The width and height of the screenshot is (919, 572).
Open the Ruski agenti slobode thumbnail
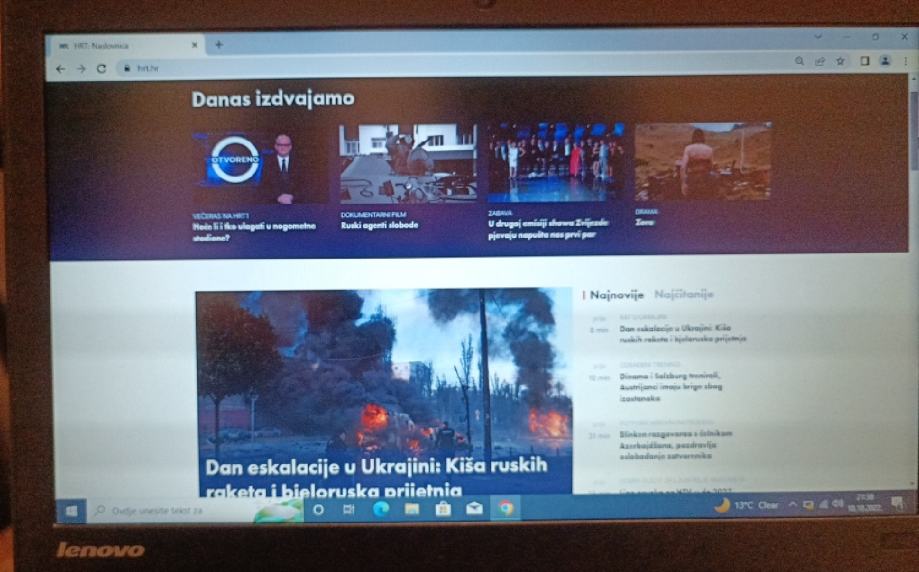tap(409, 164)
